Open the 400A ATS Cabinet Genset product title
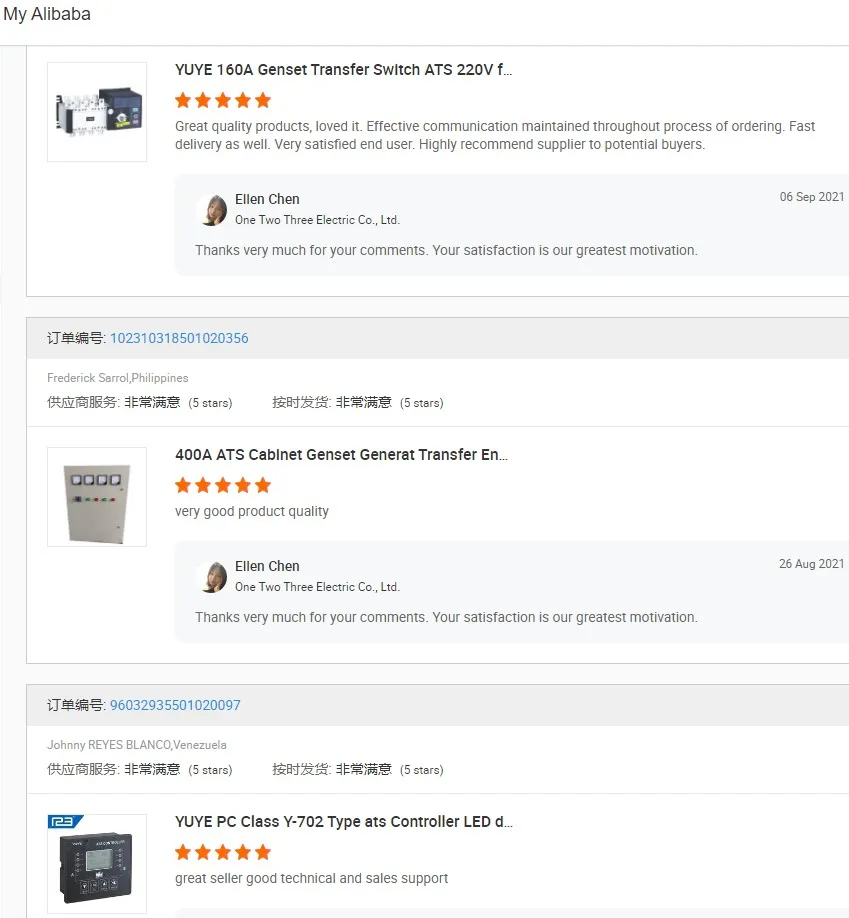The height and width of the screenshot is (918, 849). [x=341, y=455]
